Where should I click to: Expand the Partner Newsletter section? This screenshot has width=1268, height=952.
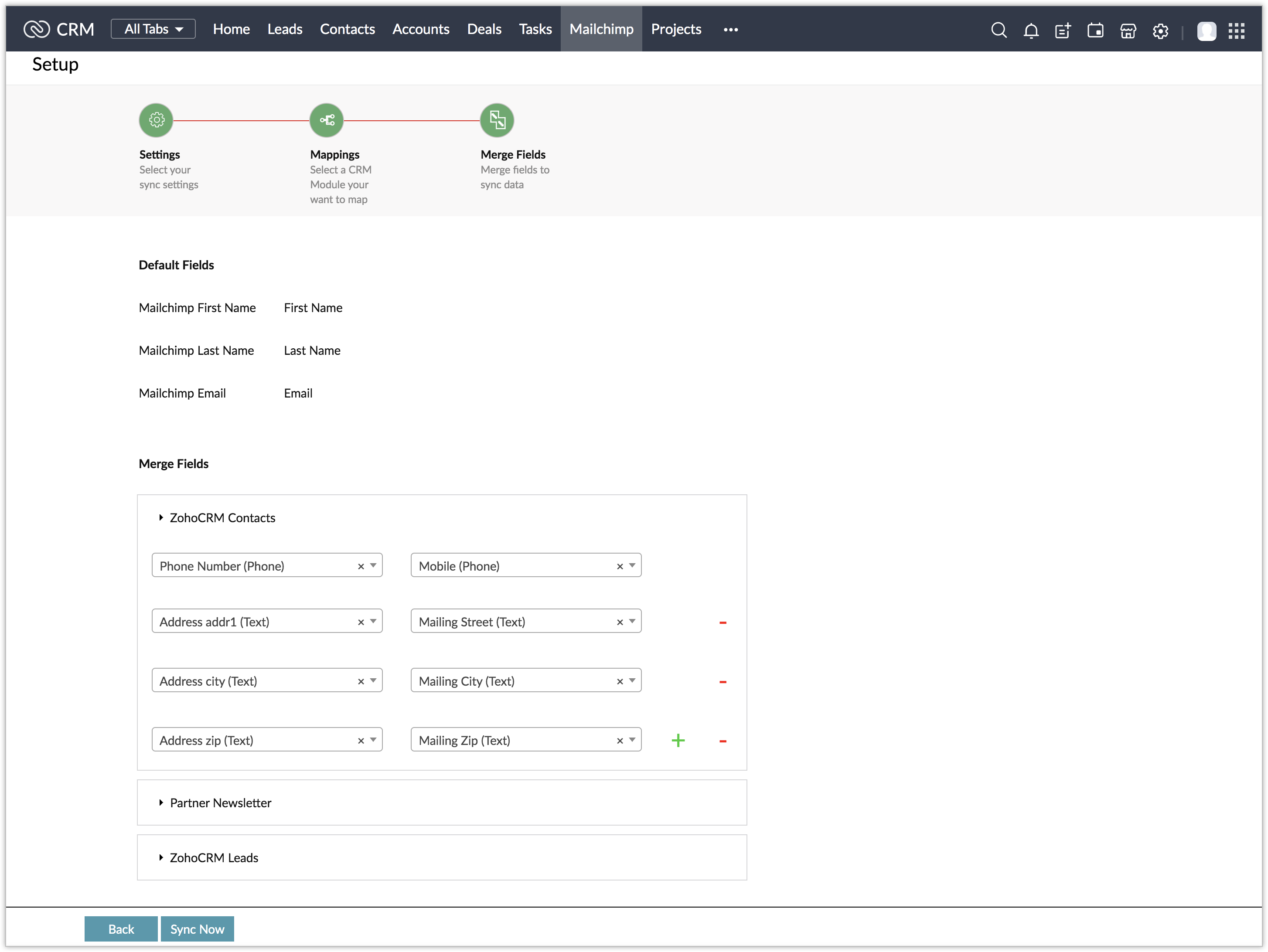220,802
